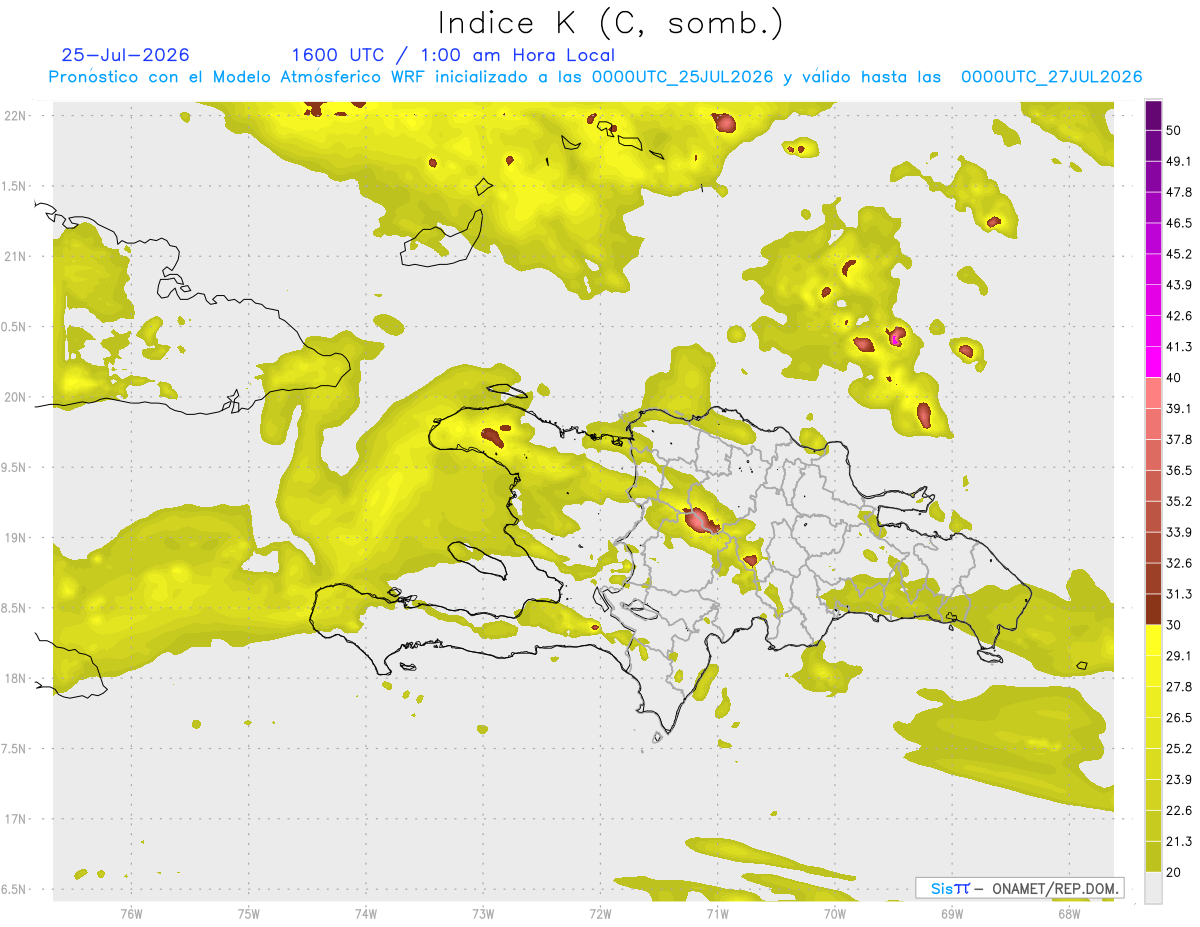Click the '21N' latitude axis label
The height and width of the screenshot is (927, 1200).
pos(15,257)
